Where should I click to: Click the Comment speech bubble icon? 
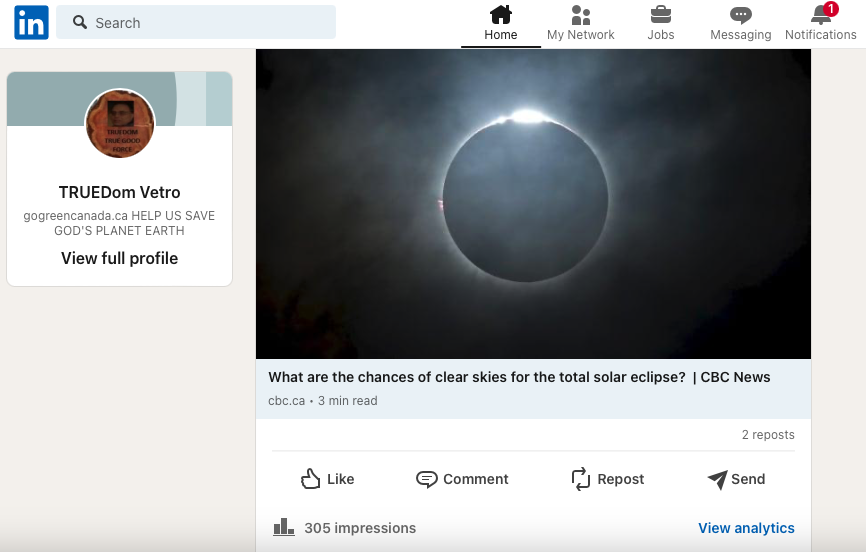point(427,479)
